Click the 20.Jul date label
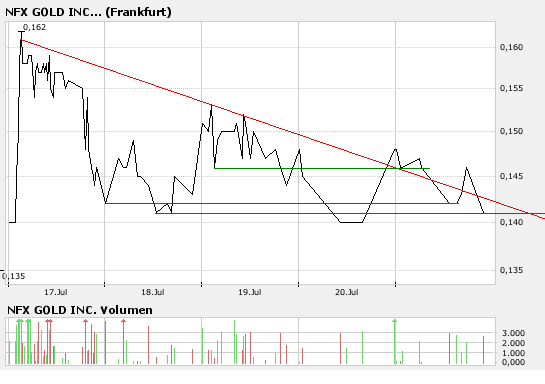Image resolution: width=545 pixels, height=384 pixels. [x=347, y=292]
